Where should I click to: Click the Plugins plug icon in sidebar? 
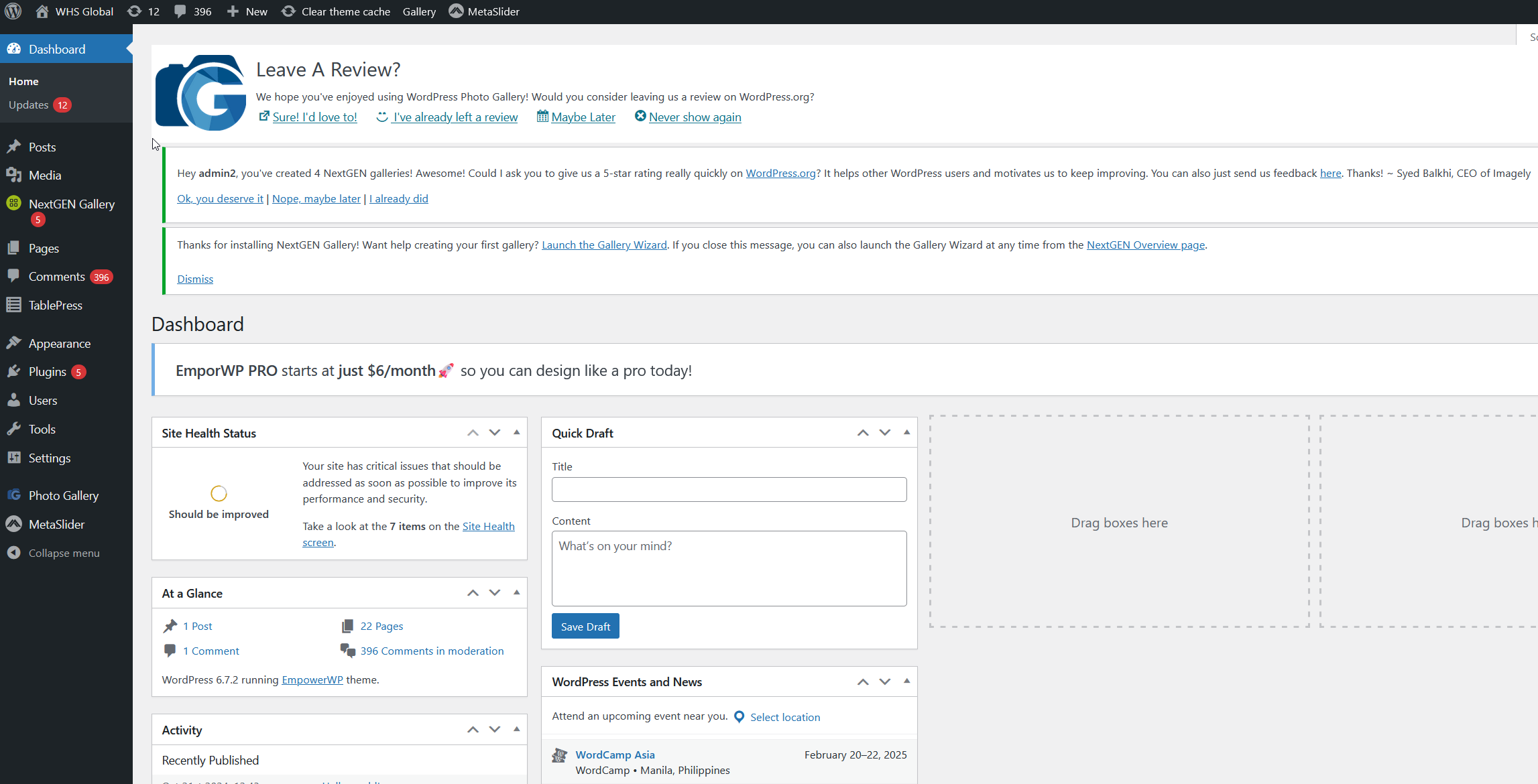(x=14, y=371)
